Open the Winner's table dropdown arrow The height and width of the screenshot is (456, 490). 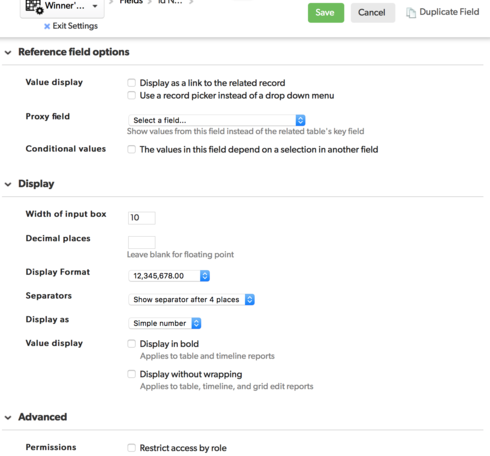coord(95,6)
